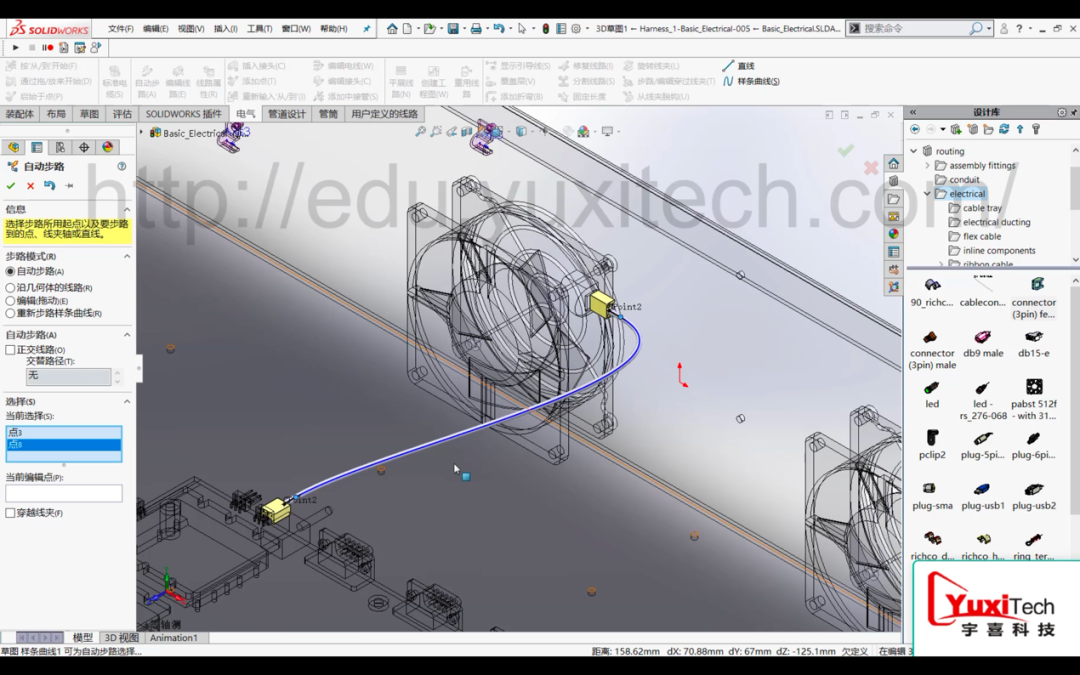The image size is (1080, 675).
Task: Open 文件(F) menu
Action: click(121, 29)
